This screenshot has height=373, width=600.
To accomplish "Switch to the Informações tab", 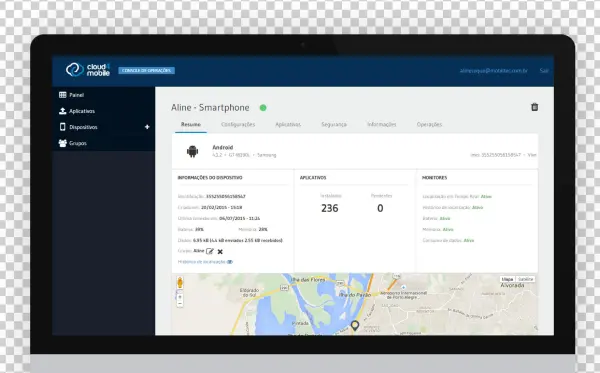I will (x=382, y=124).
